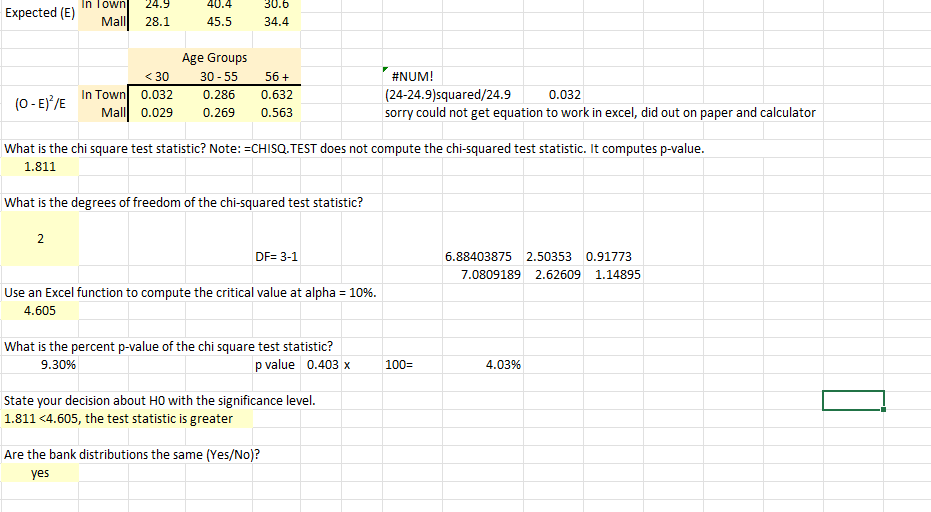Select the In Town 56 + value 0.632
The image size is (931, 512).
(x=277, y=94)
